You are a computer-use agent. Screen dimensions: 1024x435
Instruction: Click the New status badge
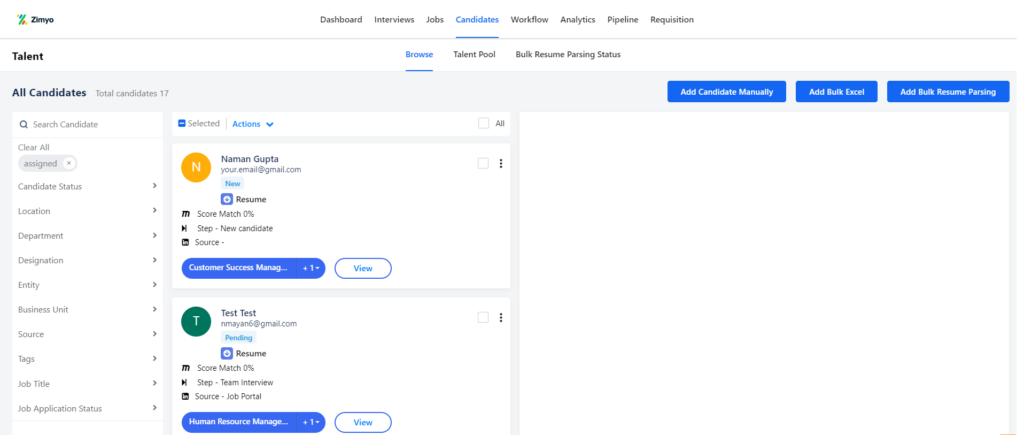click(x=232, y=184)
